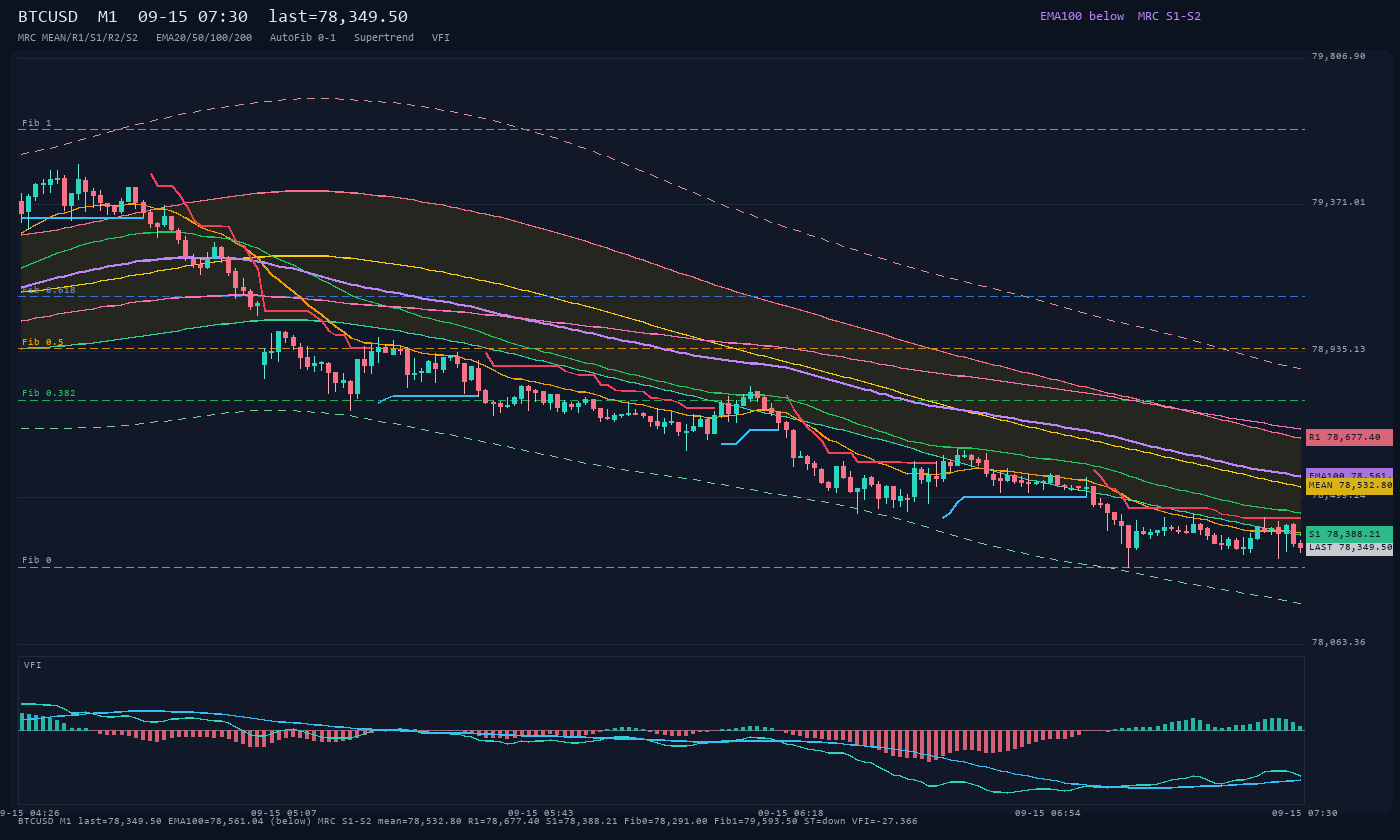
Task: Select the green S1 78,388.21 price tag
Action: 1349,534
